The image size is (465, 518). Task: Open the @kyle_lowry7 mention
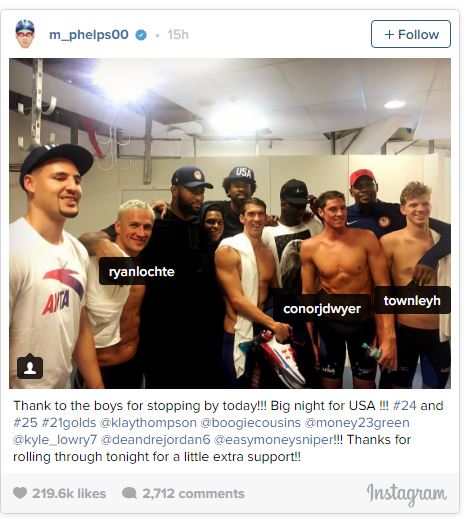[x=55, y=440]
